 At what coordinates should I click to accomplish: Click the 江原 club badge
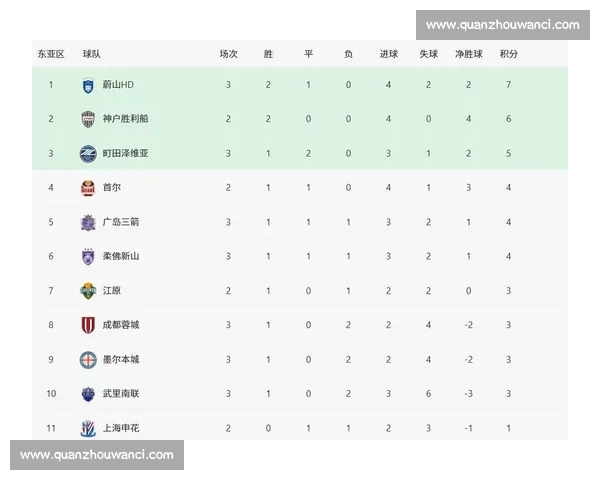(88, 291)
